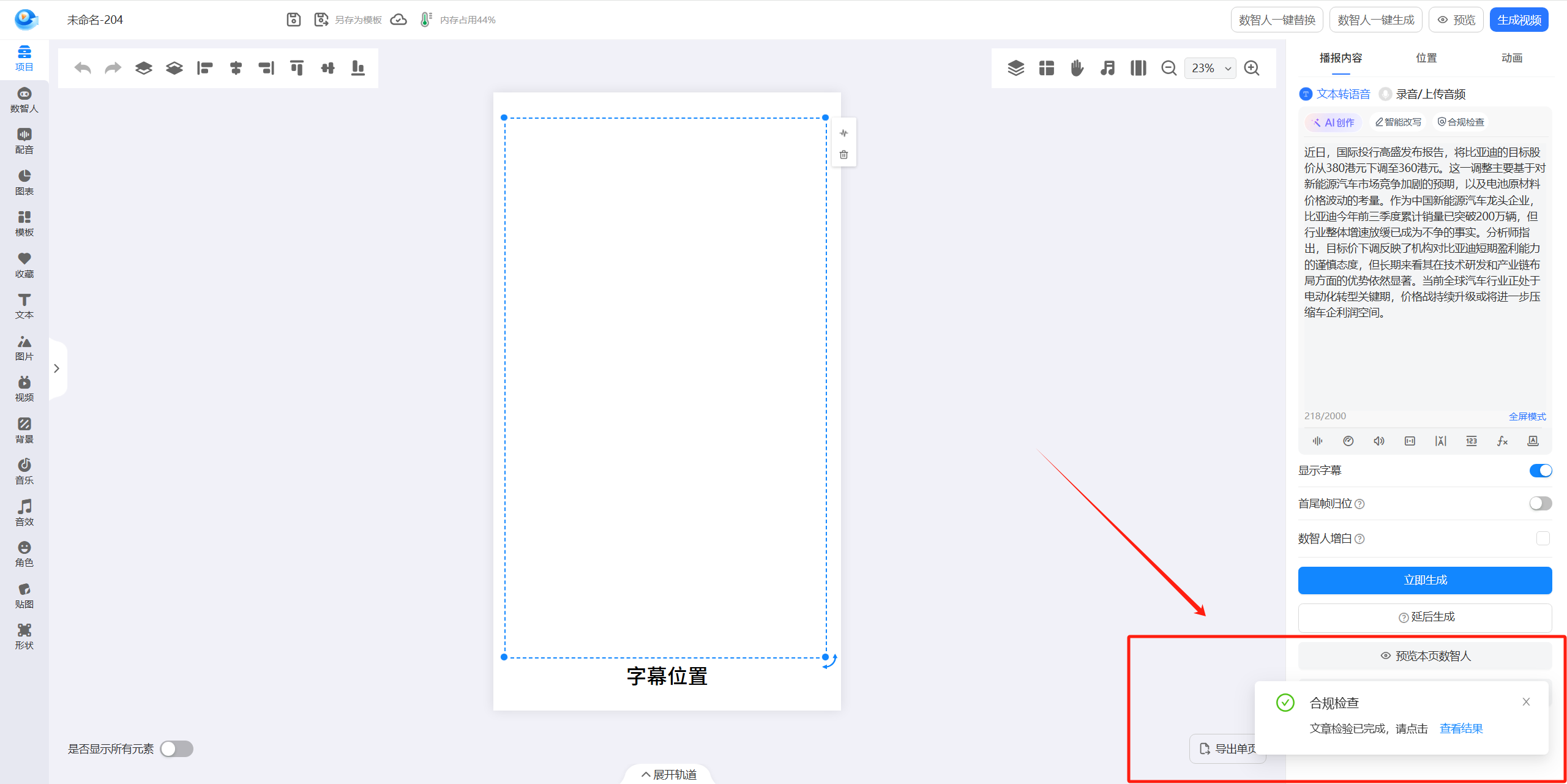This screenshot has height=784, width=1567.
Task: Turn off the 显示字幕 switch
Action: point(1540,471)
